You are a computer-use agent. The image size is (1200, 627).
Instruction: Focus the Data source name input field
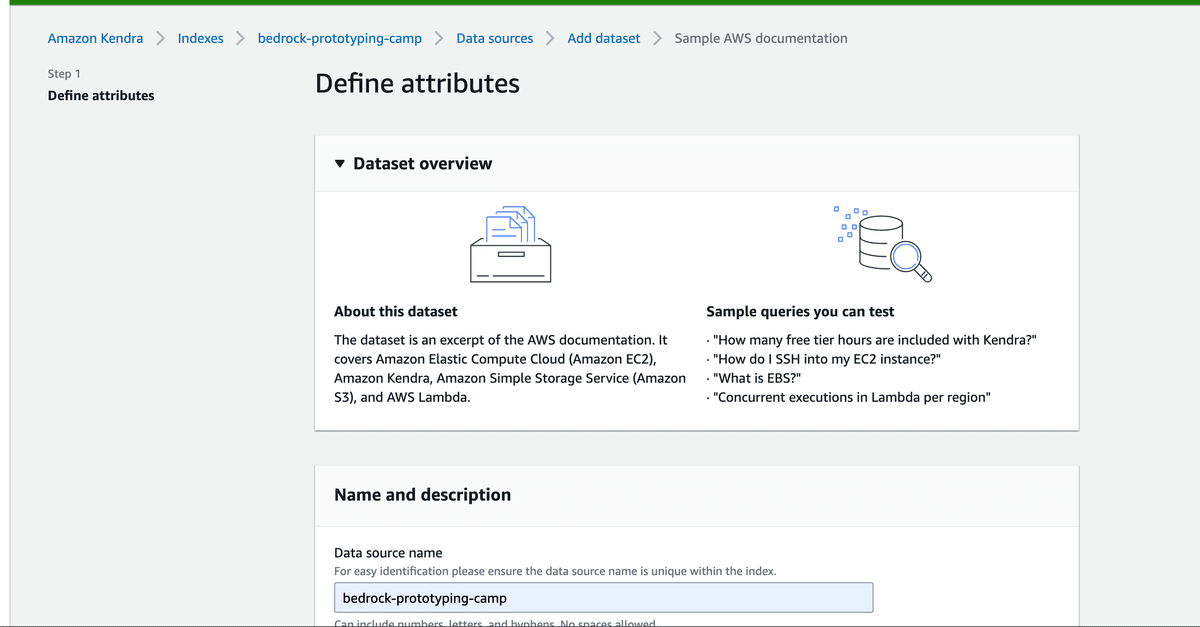[603, 598]
